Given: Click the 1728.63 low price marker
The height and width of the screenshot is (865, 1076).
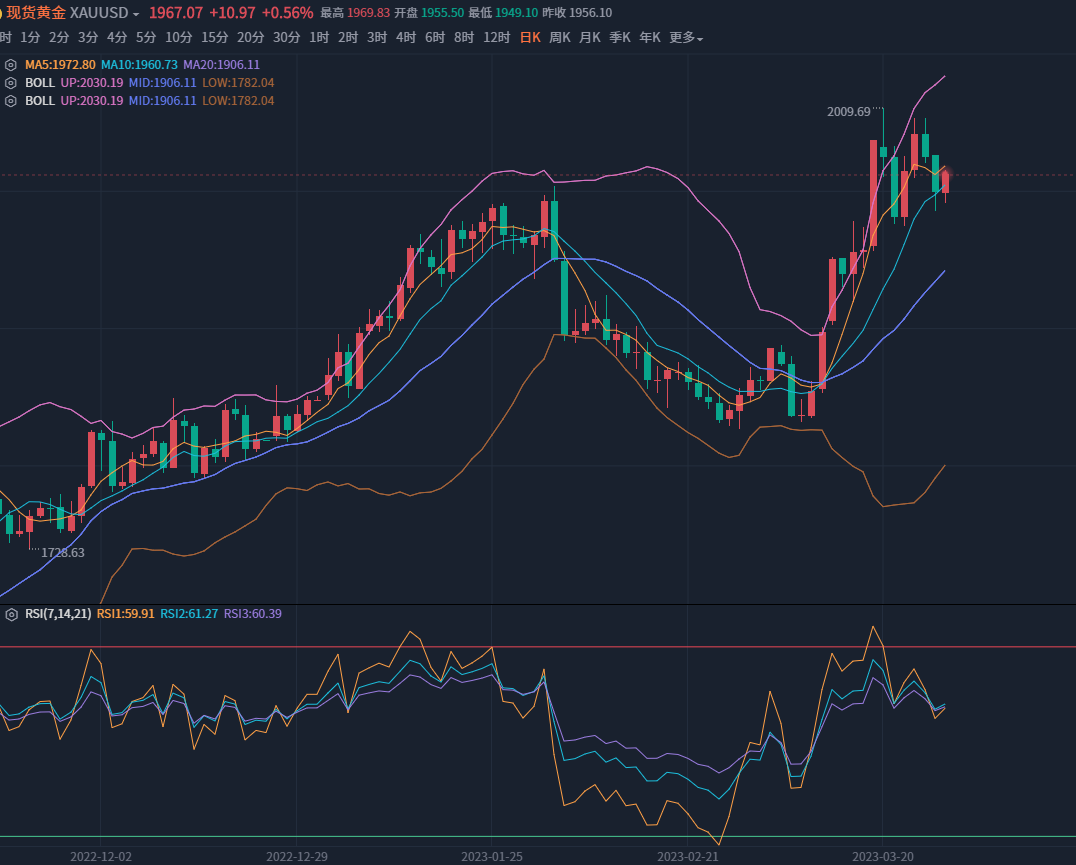Looking at the screenshot, I should click(x=63, y=552).
